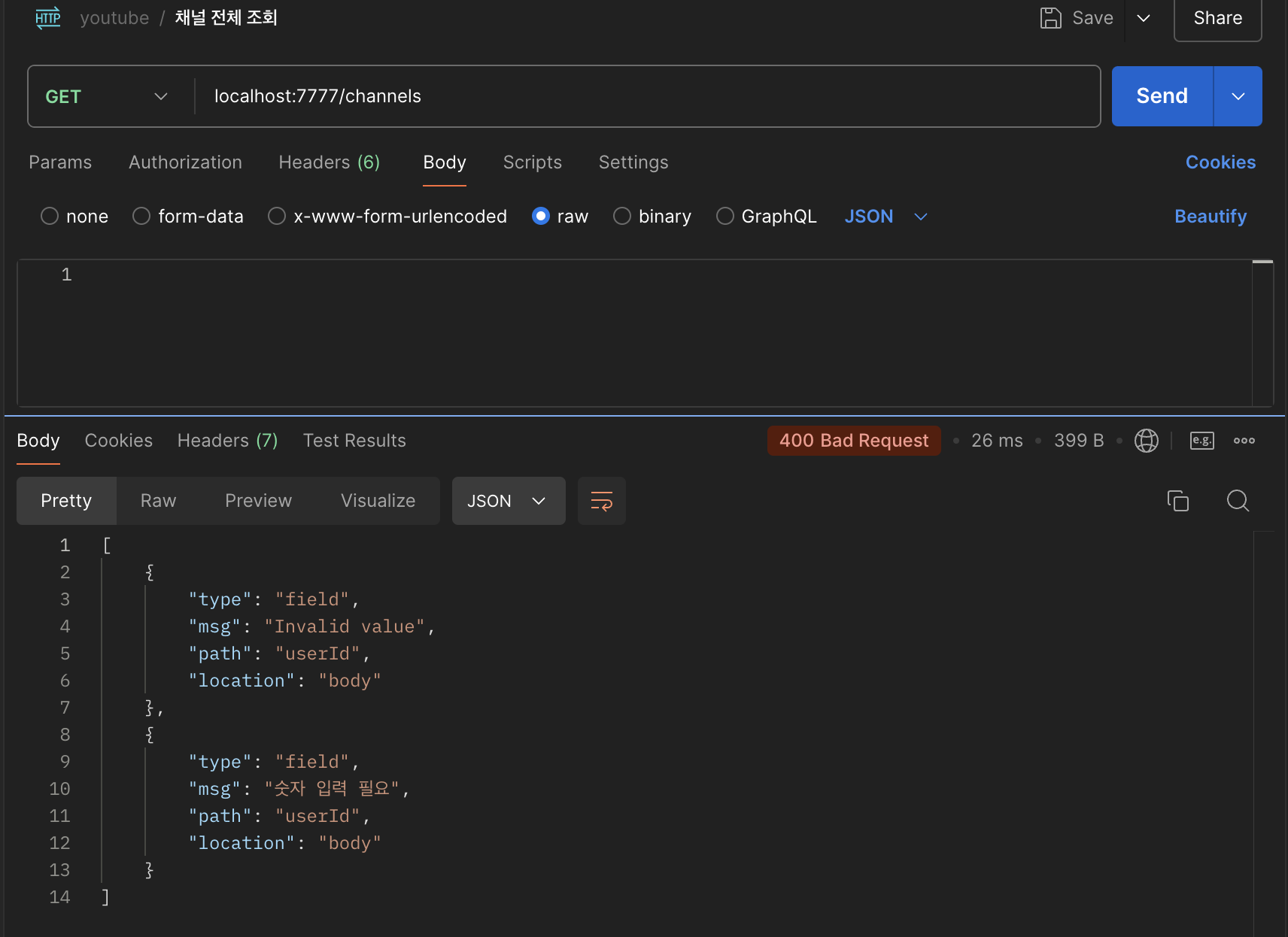Send the GET request
Screen dimensions: 1288x937
1162,96
